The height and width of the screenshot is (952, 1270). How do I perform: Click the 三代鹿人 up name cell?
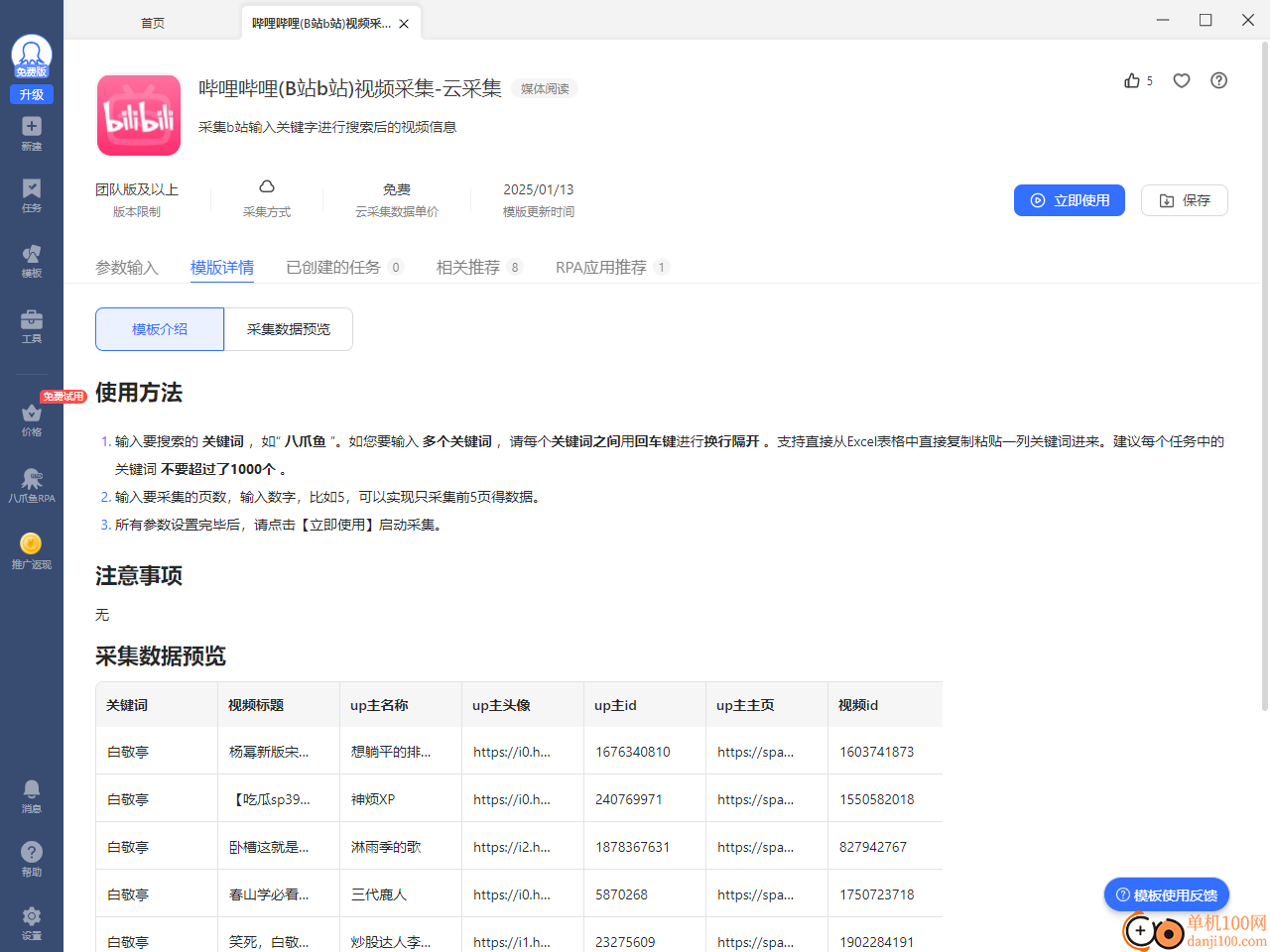click(401, 894)
